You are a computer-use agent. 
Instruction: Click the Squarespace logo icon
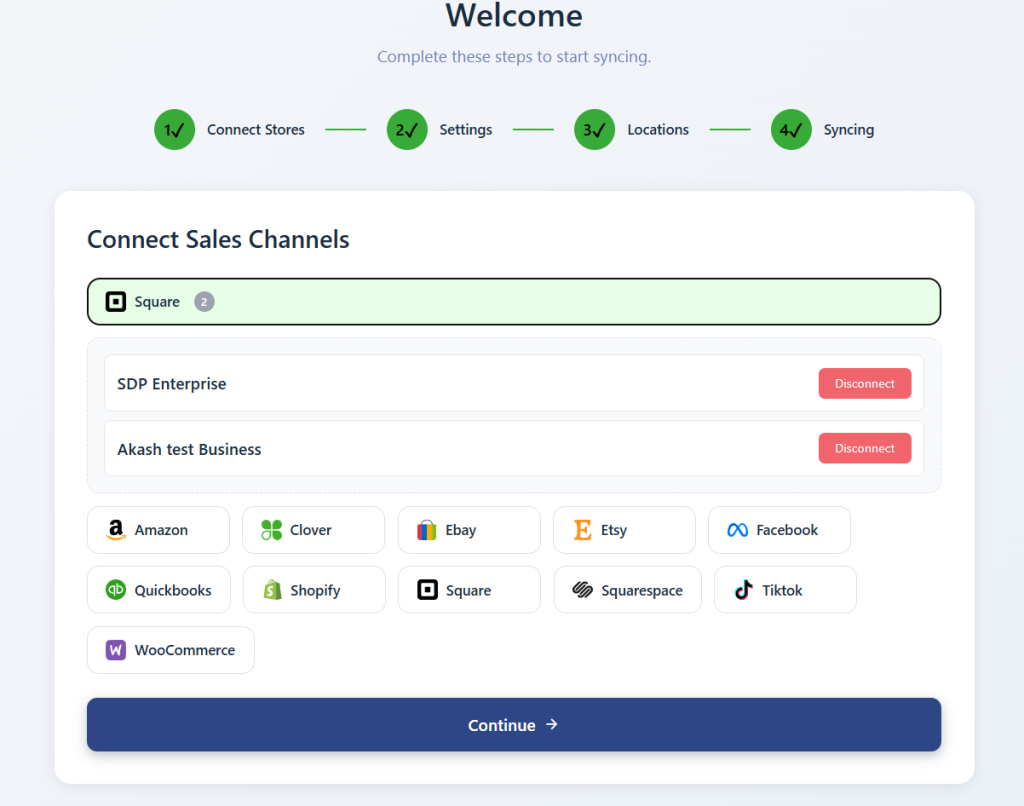pos(583,590)
